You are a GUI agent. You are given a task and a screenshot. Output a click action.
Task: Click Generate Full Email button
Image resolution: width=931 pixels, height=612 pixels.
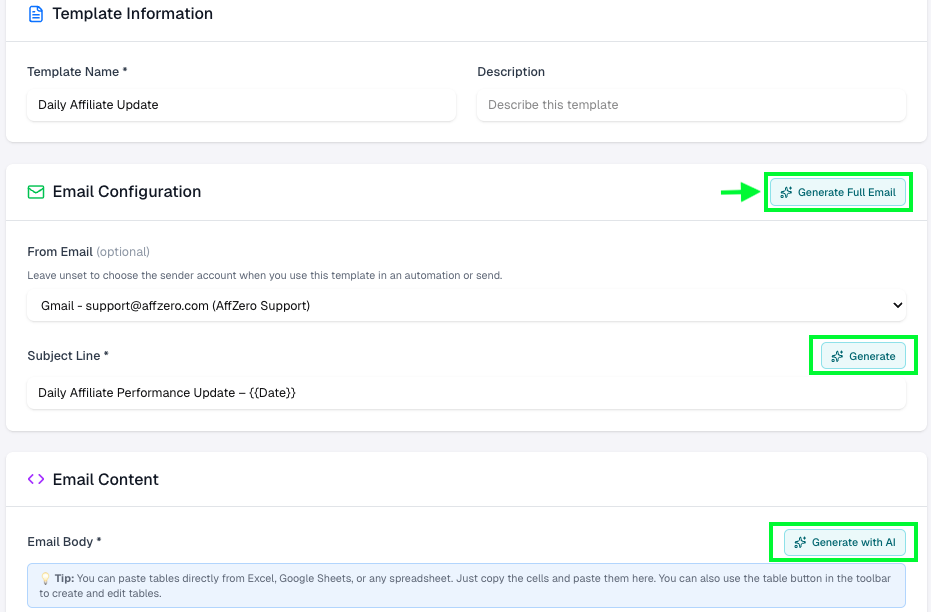pyautogui.click(x=837, y=192)
